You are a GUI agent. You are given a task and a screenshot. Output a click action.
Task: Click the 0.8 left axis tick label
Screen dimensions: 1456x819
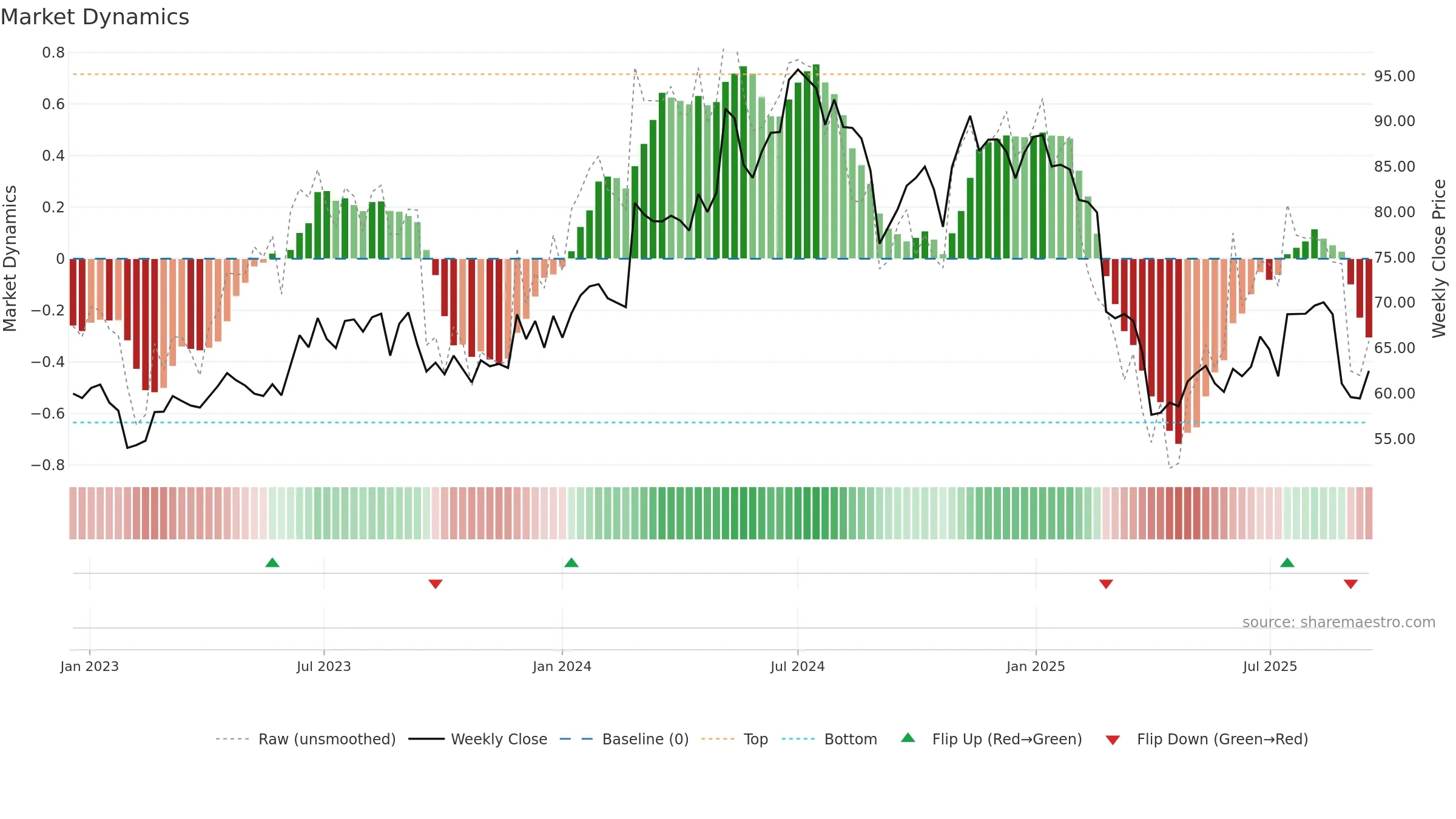[53, 53]
